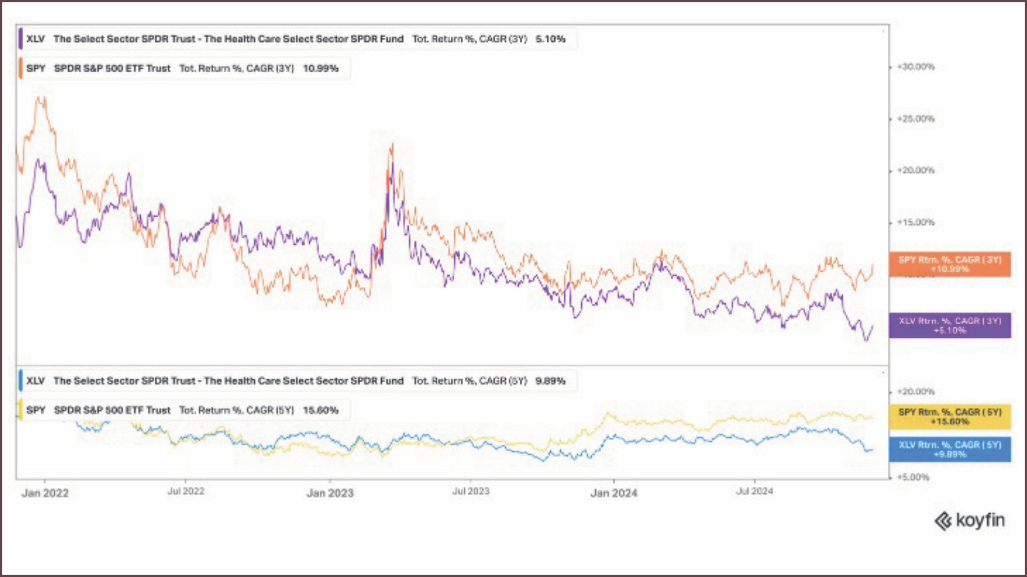Viewport: 1027px width, 577px height.
Task: Click the XLV ticker in the 3Y legend
Action: pyautogui.click(x=35, y=39)
